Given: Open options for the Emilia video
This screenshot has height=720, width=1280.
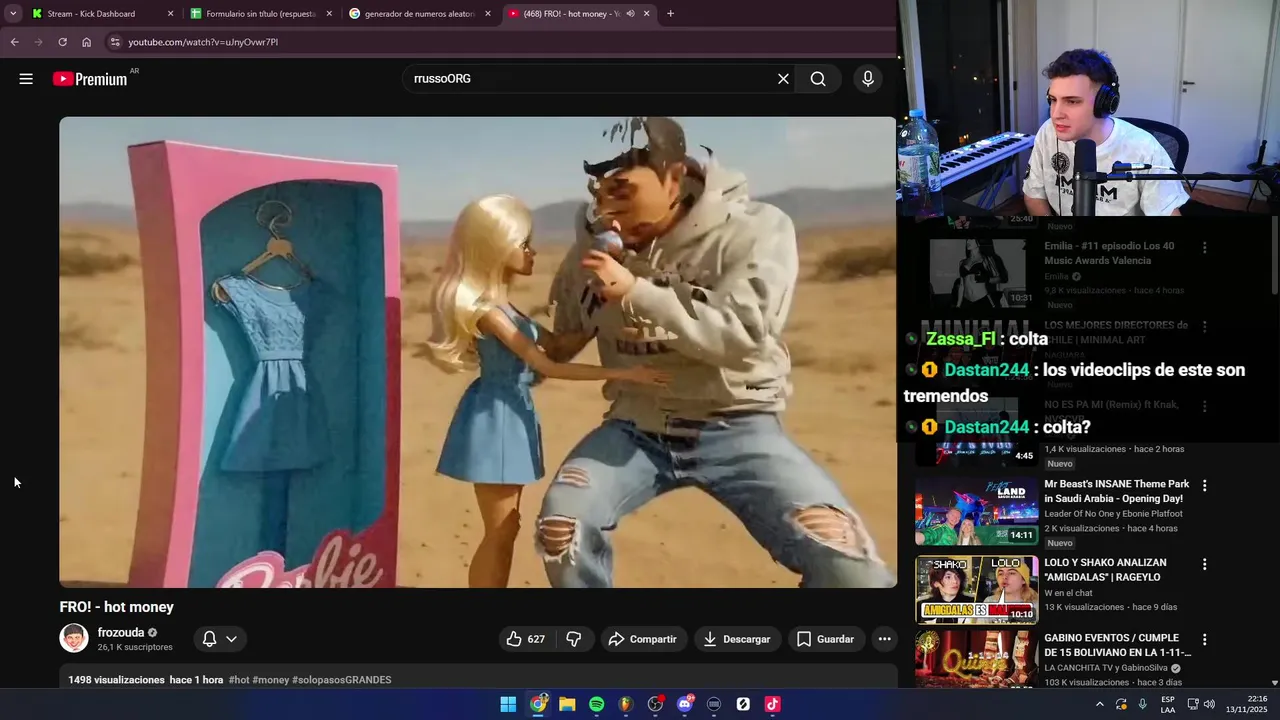Looking at the screenshot, I should (x=1204, y=247).
